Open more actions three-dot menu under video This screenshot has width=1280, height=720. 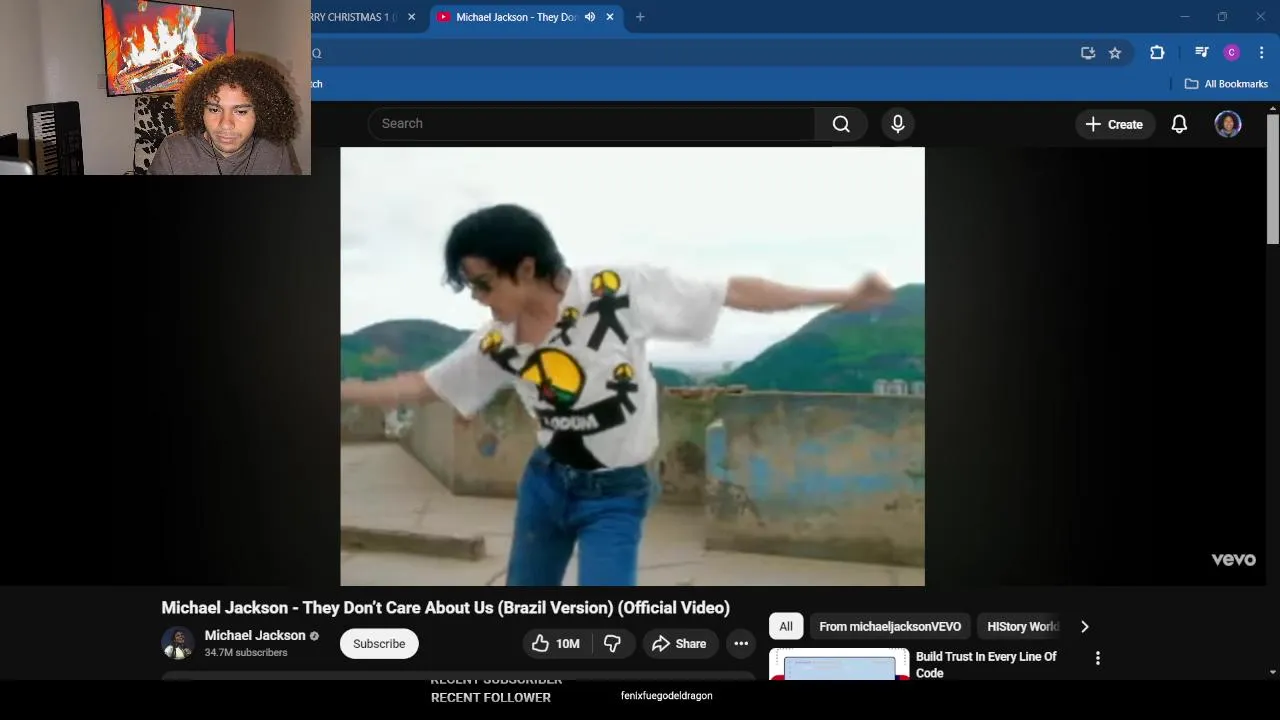tap(741, 644)
